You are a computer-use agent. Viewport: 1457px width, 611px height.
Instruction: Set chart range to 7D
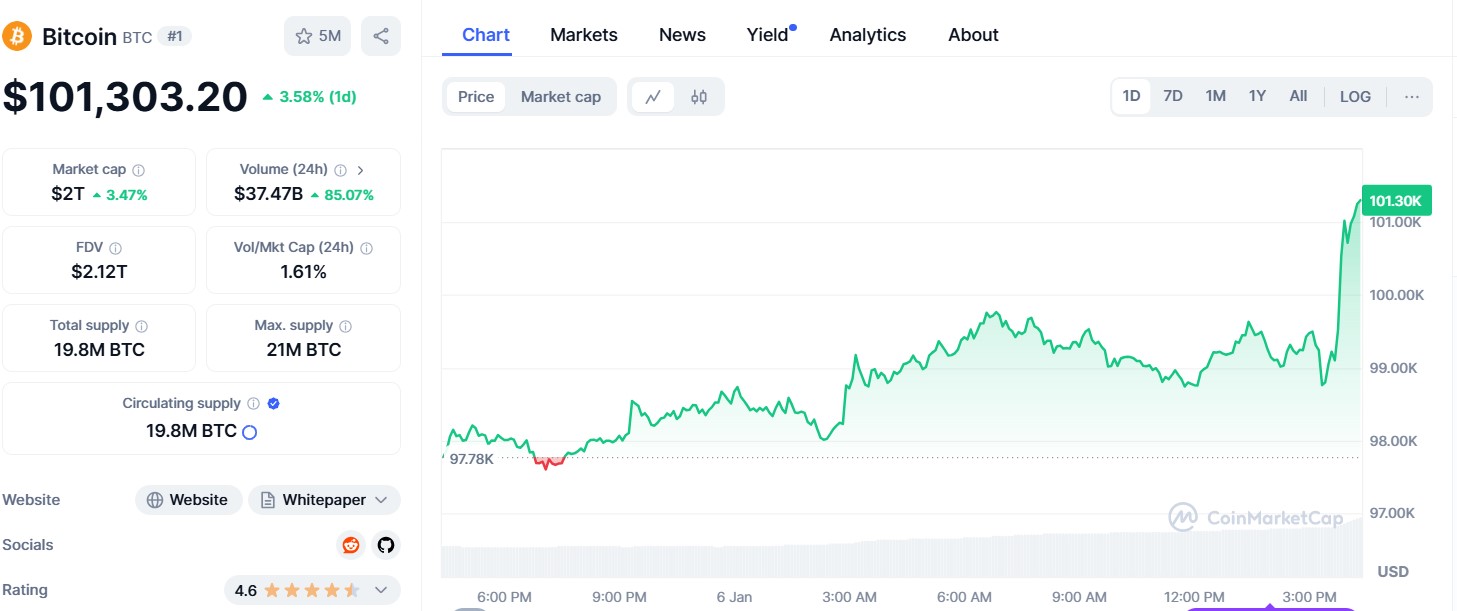[1173, 97]
